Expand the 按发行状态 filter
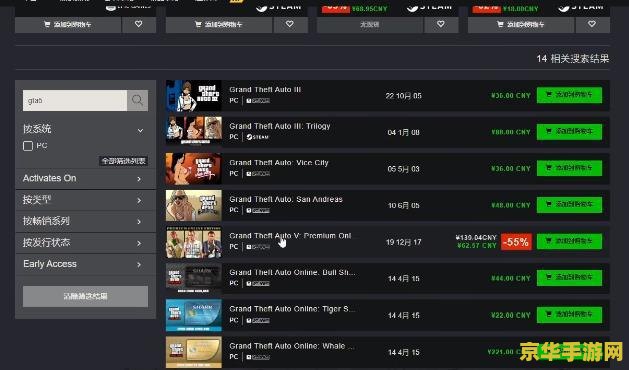629x370 pixels. coord(85,242)
